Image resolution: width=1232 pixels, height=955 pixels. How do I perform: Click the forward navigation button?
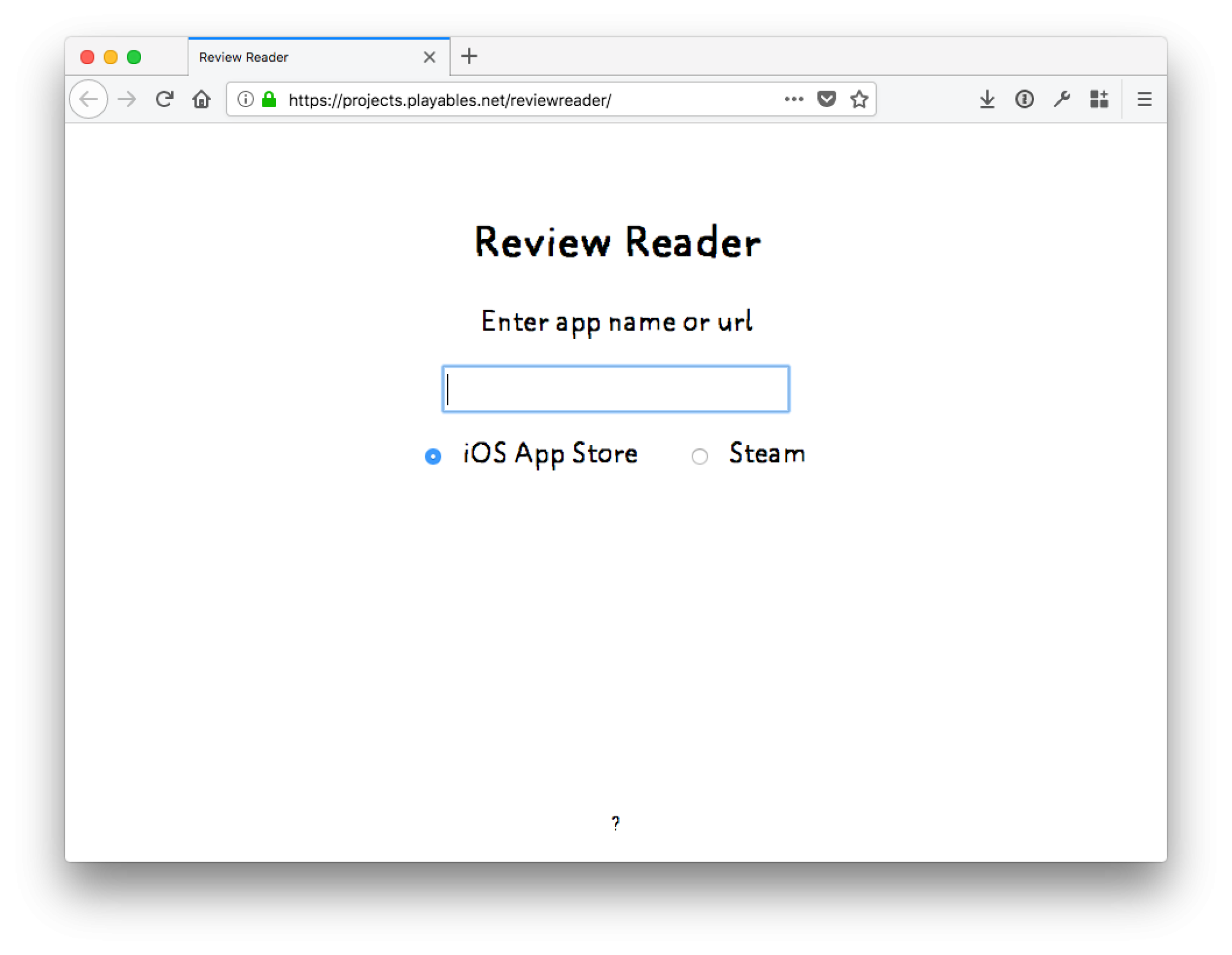pyautogui.click(x=126, y=100)
